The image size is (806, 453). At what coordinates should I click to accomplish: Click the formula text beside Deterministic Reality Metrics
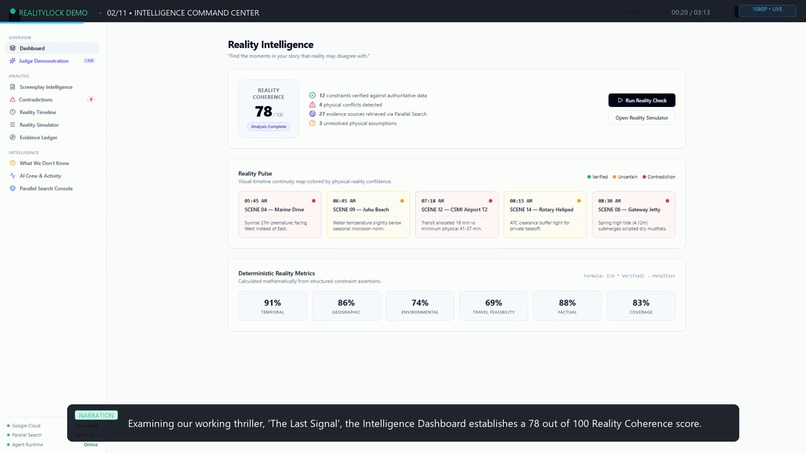629,276
